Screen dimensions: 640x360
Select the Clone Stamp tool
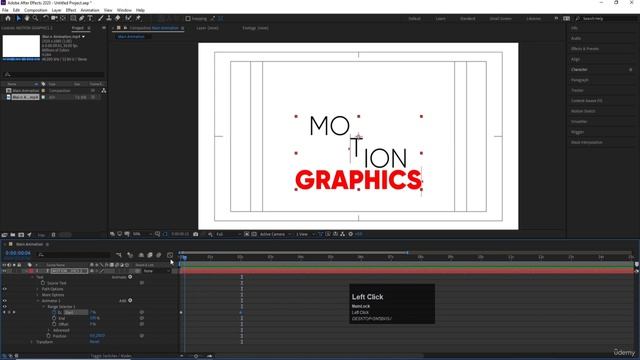(109, 18)
